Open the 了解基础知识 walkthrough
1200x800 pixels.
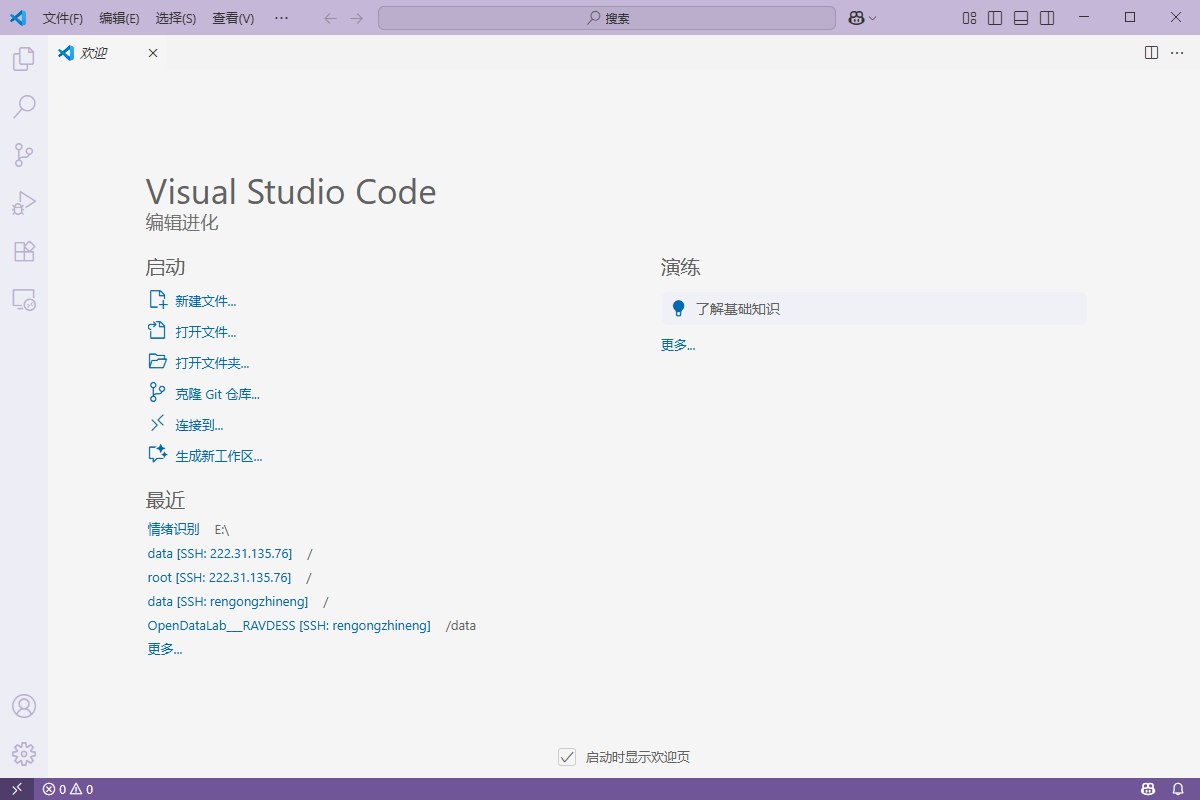pos(873,309)
